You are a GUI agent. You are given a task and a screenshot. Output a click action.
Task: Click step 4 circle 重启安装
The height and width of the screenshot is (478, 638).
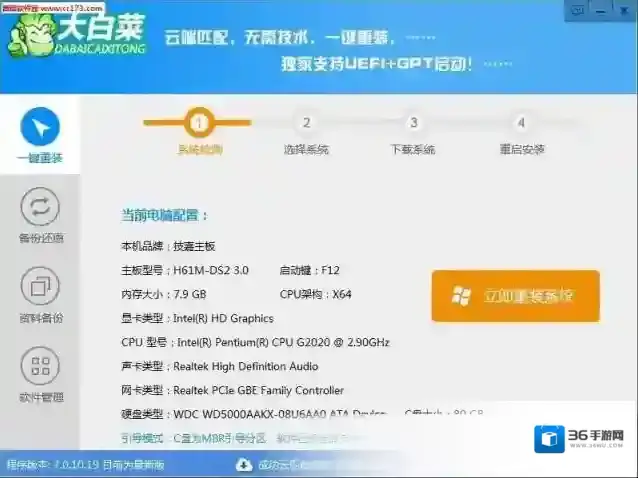(x=521, y=122)
